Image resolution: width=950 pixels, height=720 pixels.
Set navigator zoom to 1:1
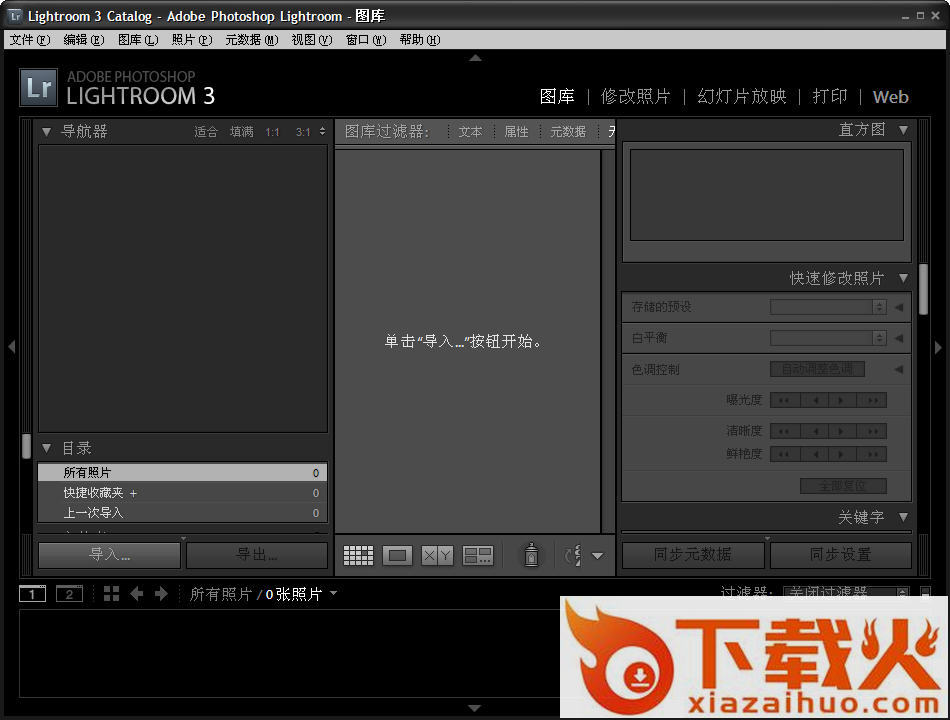pos(273,132)
